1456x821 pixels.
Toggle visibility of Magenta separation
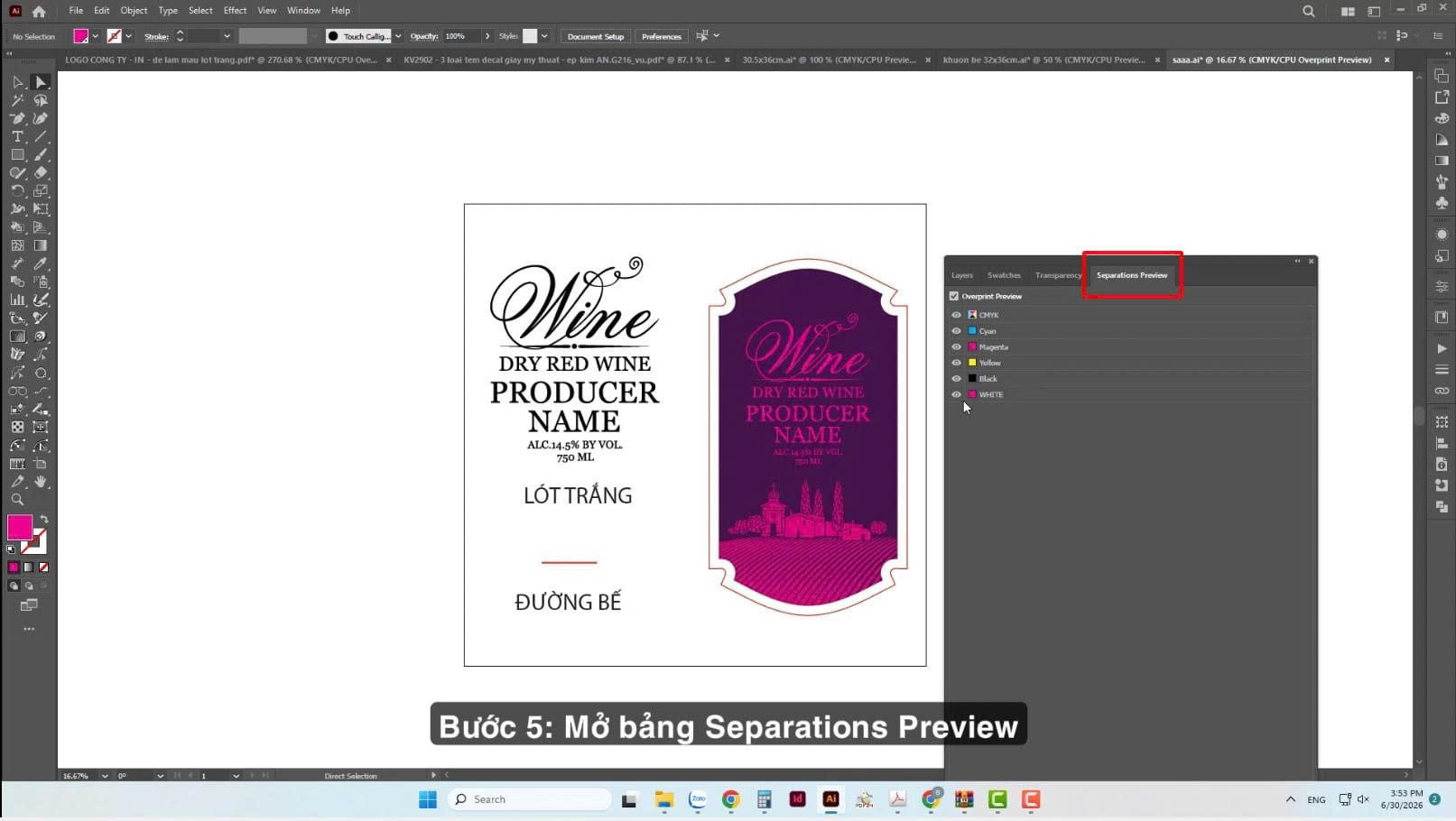click(x=956, y=346)
